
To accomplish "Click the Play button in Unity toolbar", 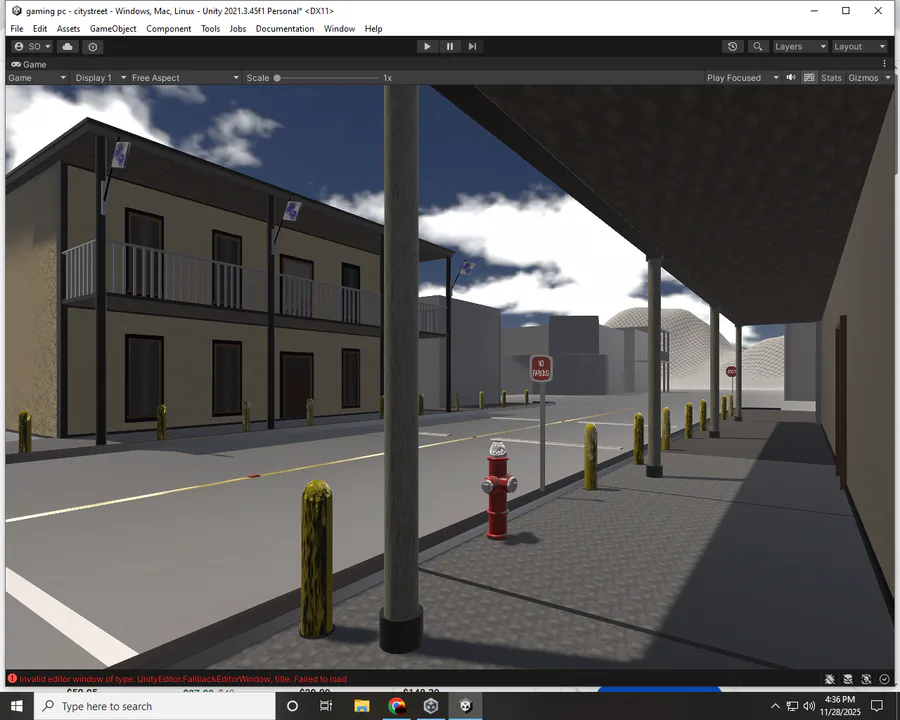I will 427,47.
